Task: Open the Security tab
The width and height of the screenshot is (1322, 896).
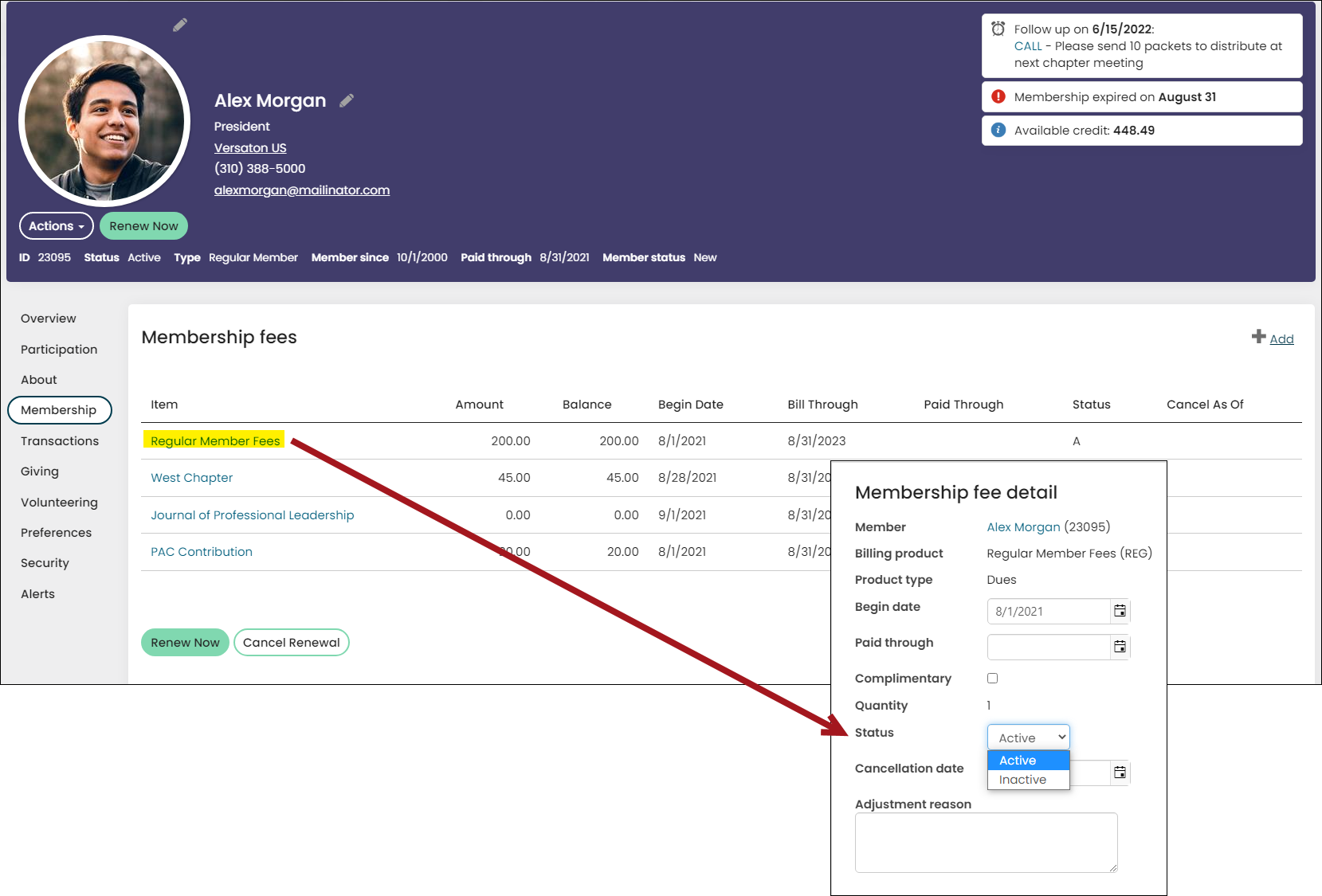Action: (x=45, y=563)
